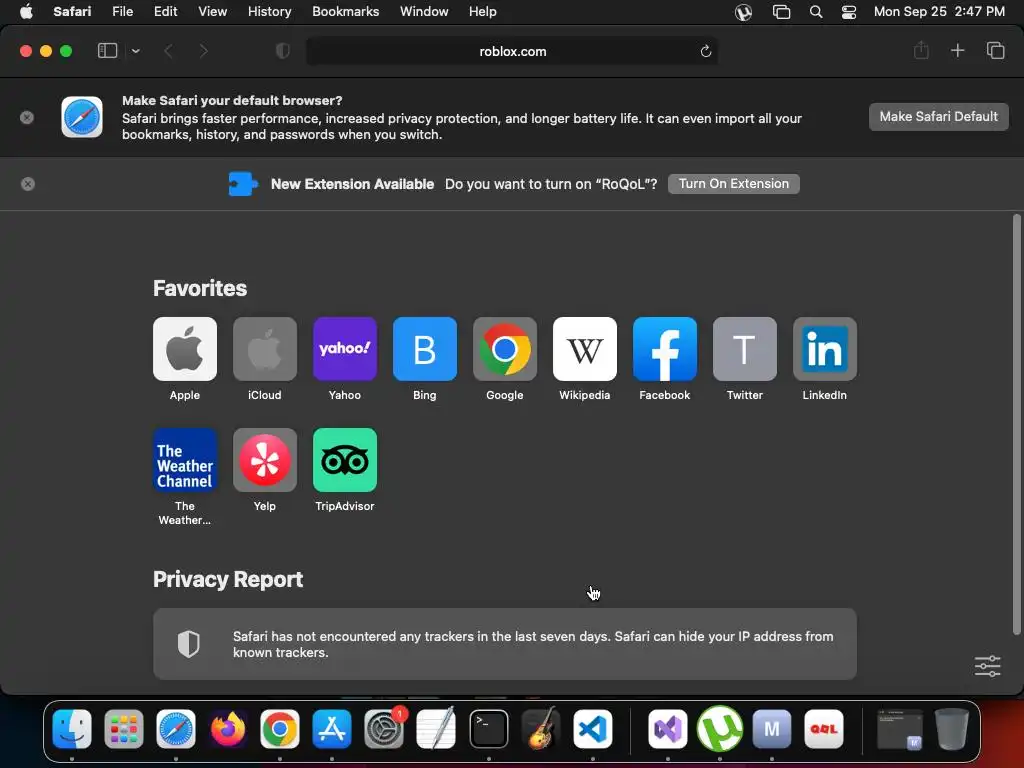Open the Privacy Report details box

click(505, 644)
